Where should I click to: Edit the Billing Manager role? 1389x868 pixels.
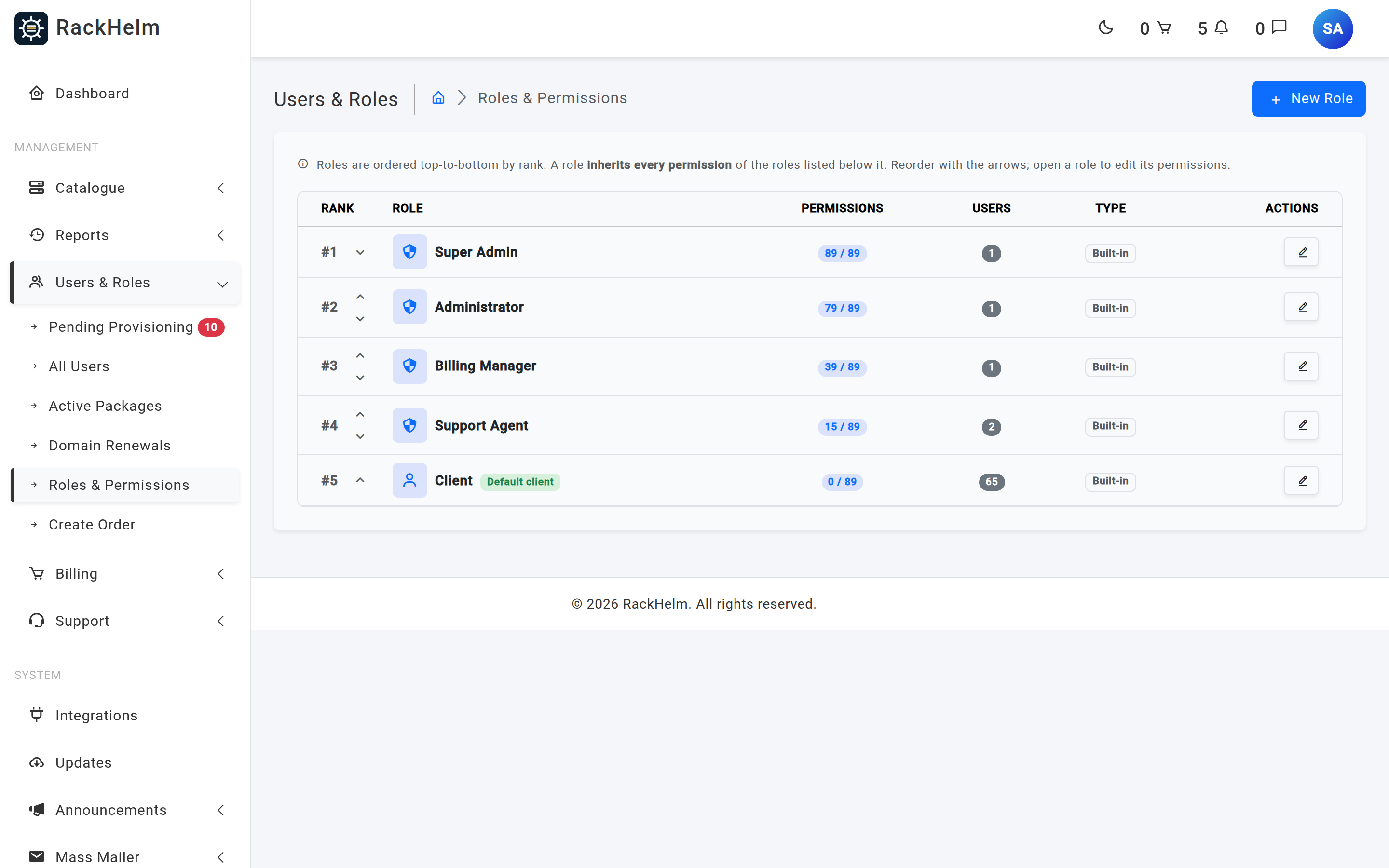[x=1301, y=366]
